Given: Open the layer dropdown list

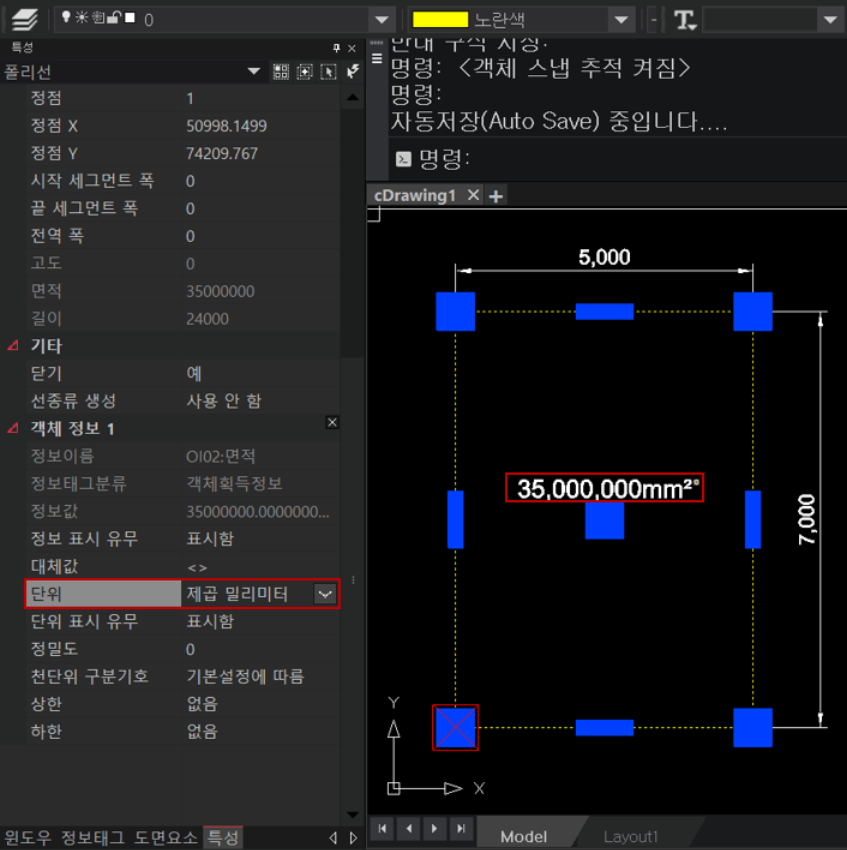Looking at the screenshot, I should coord(380,20).
